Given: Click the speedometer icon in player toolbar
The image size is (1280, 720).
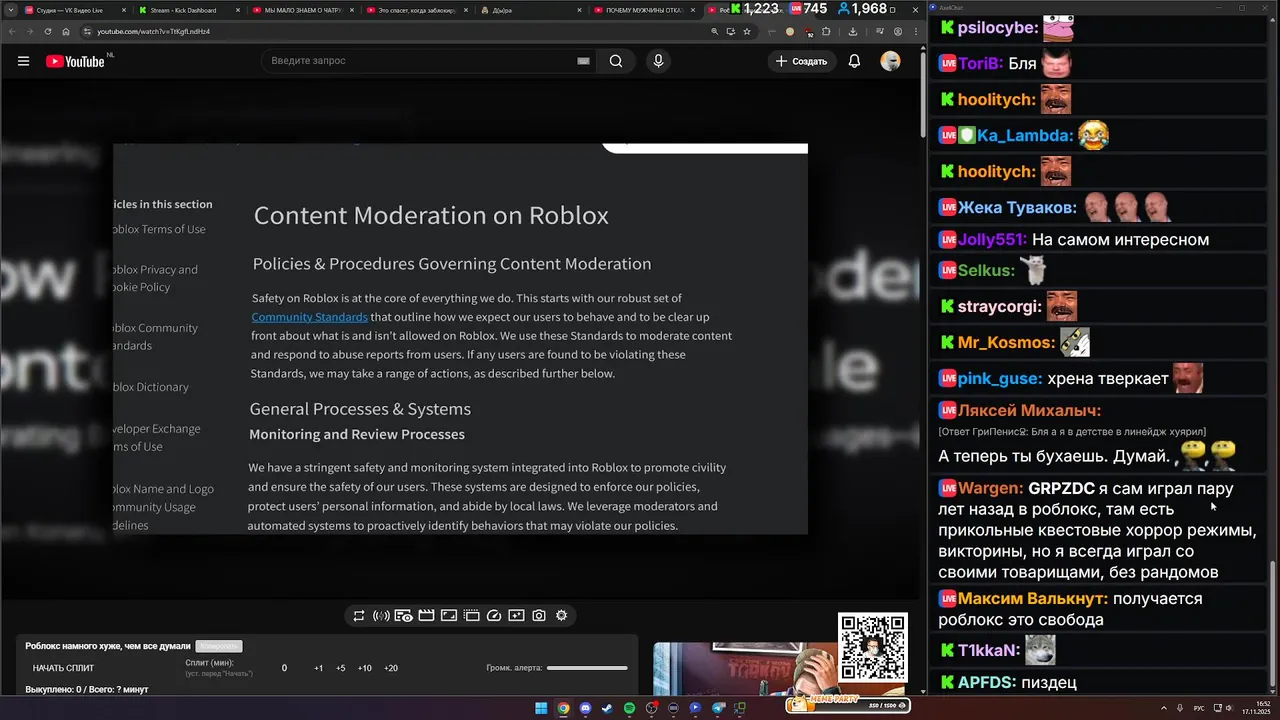Looking at the screenshot, I should (494, 616).
